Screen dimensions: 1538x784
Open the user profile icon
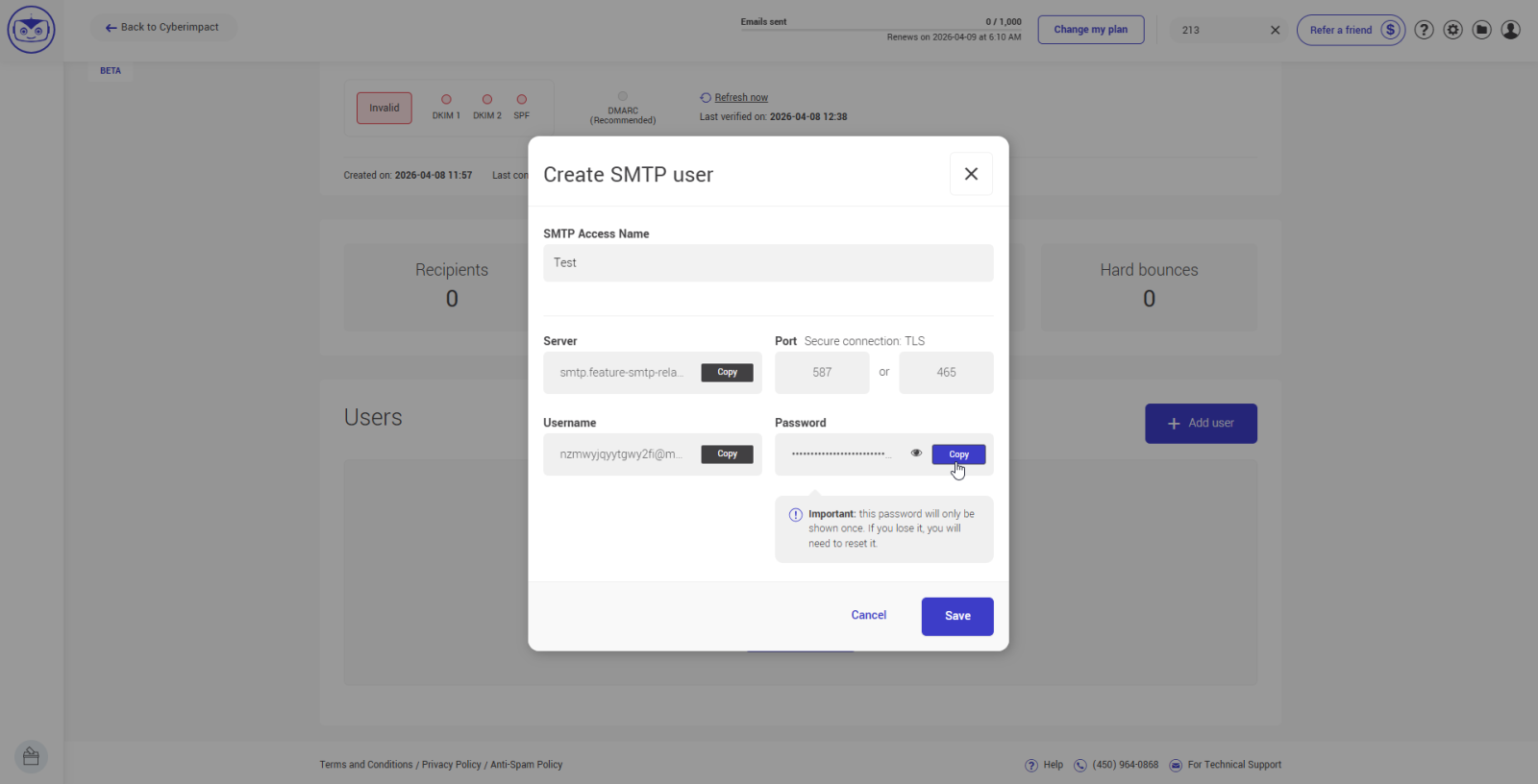pos(1510,30)
